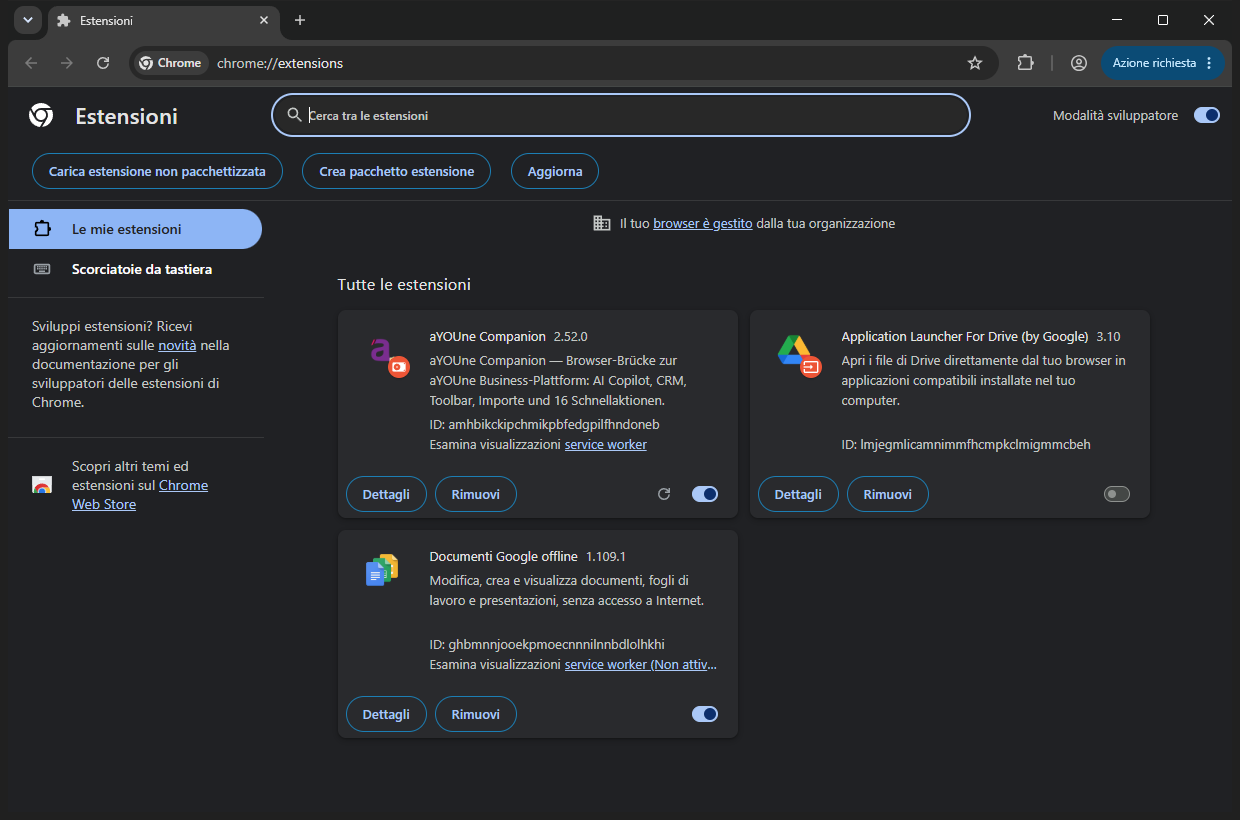
Task: Open Documenti Google offline service worker link
Action: pyautogui.click(x=641, y=664)
